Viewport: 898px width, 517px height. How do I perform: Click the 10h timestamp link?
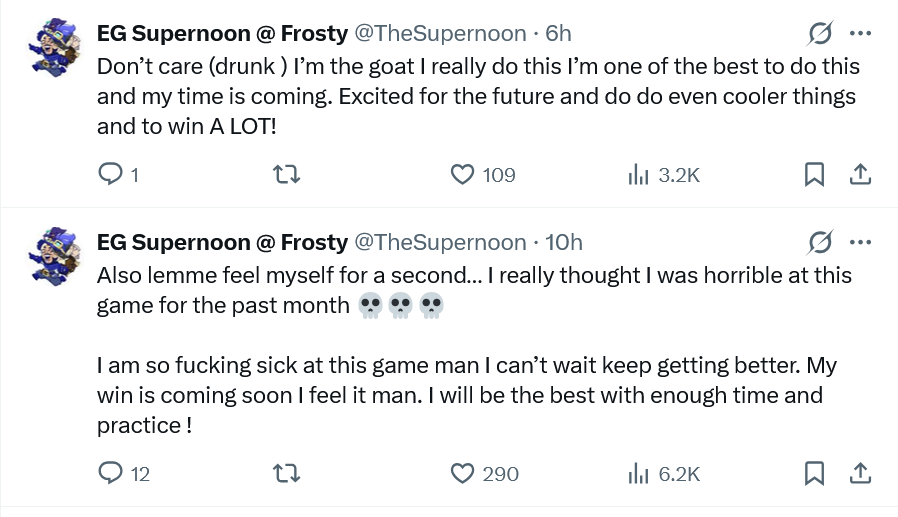(x=564, y=242)
